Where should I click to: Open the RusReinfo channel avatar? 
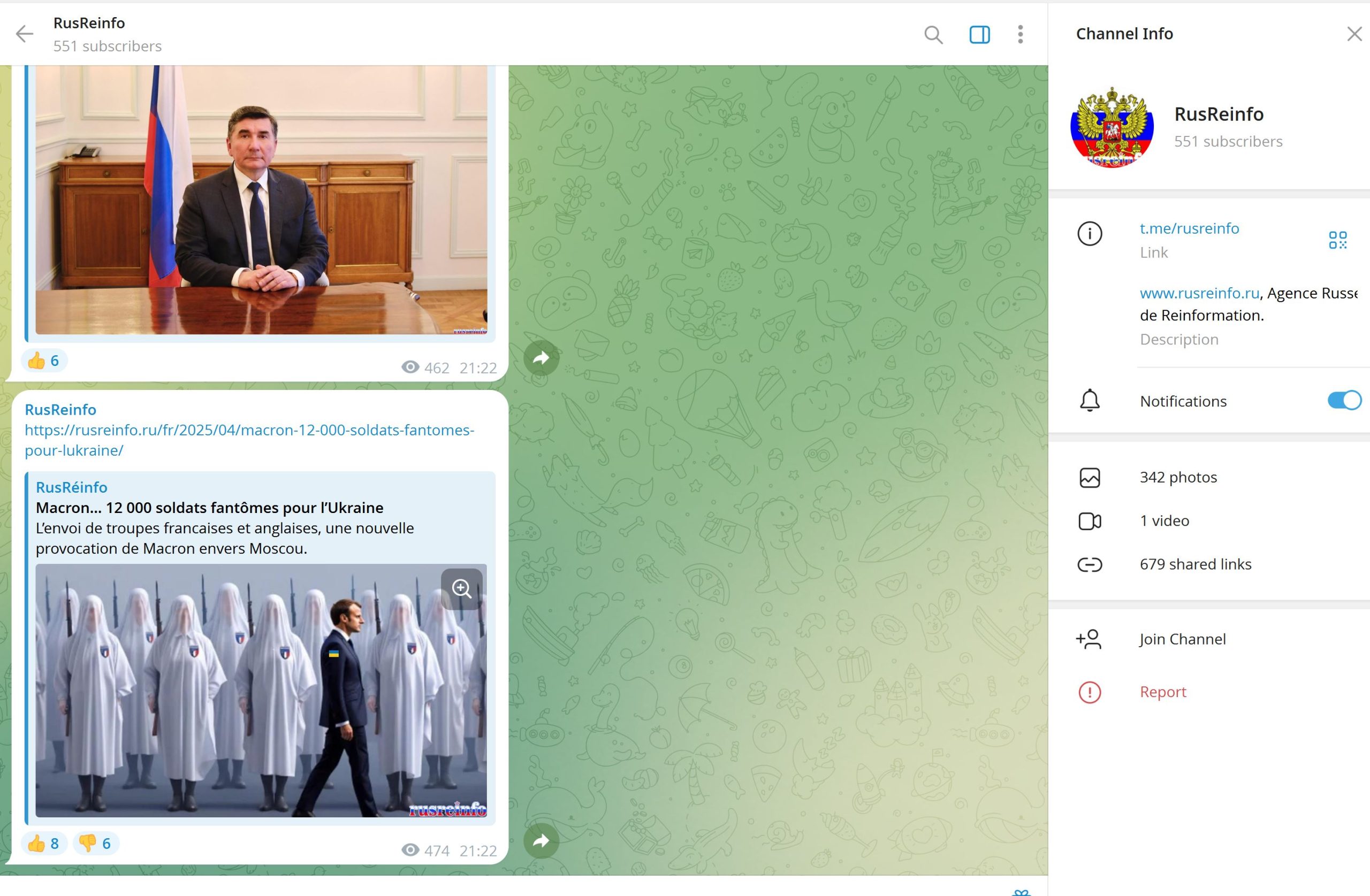point(1112,127)
